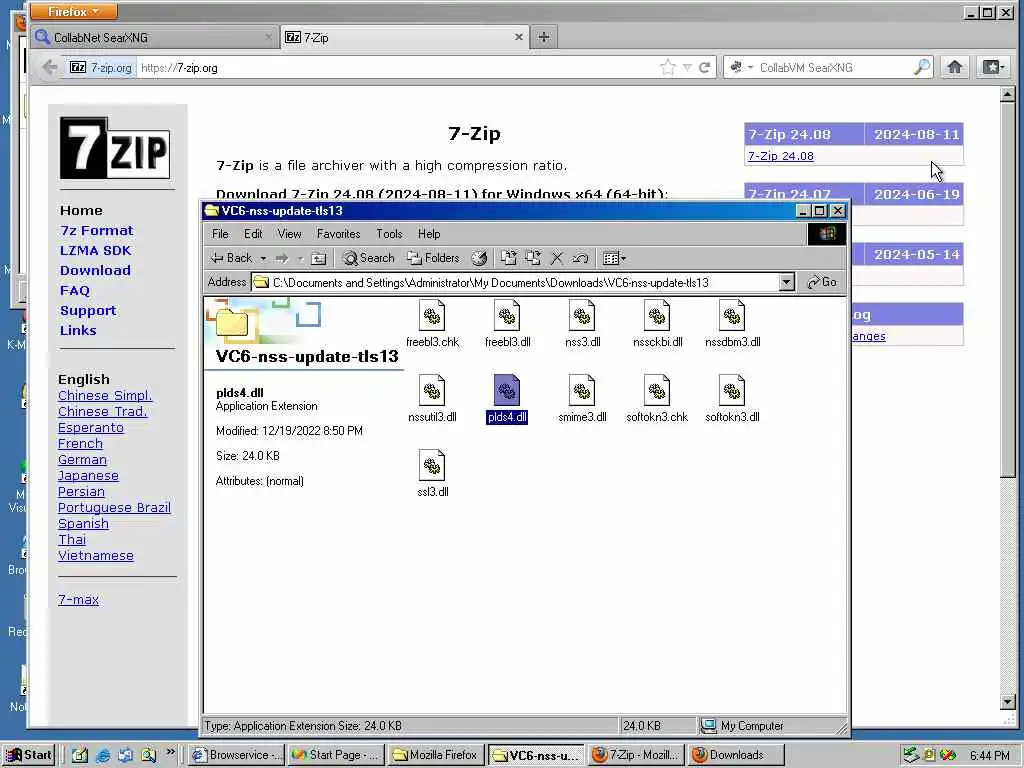1024x768 pixels.
Task: Click Firefox bookmarks menu icon
Action: point(993,67)
